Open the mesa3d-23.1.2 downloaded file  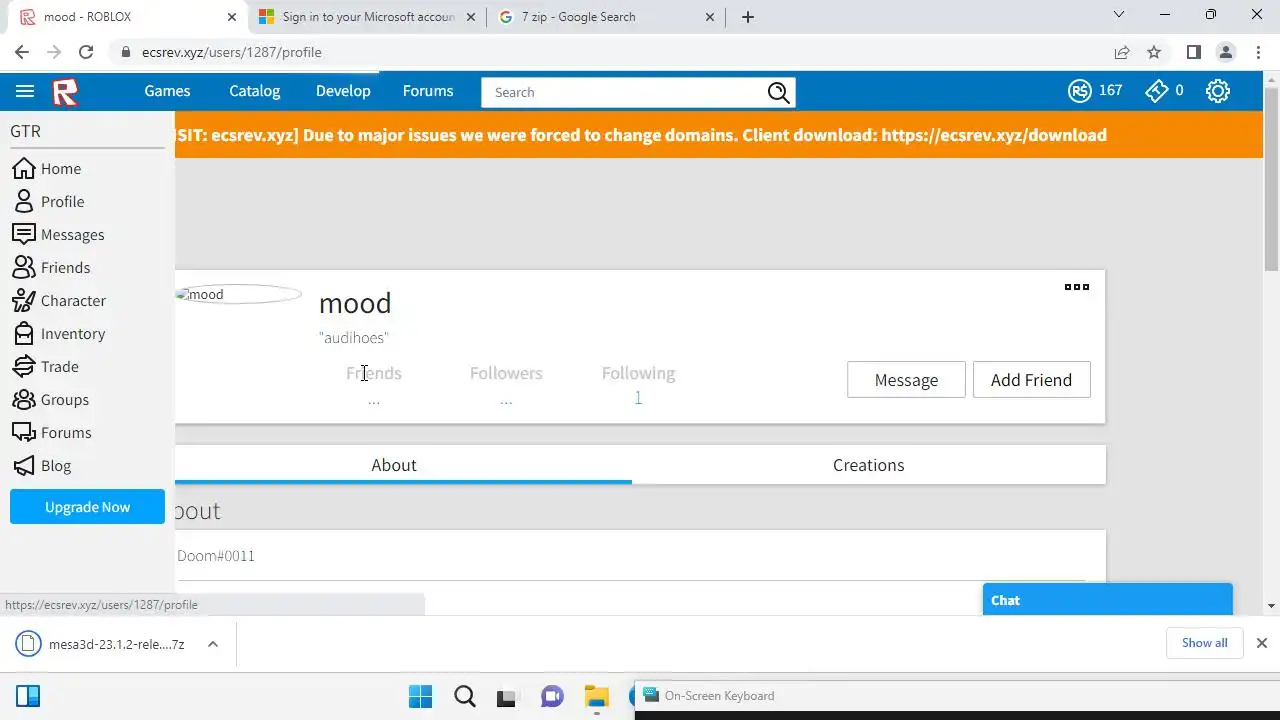tap(102, 644)
